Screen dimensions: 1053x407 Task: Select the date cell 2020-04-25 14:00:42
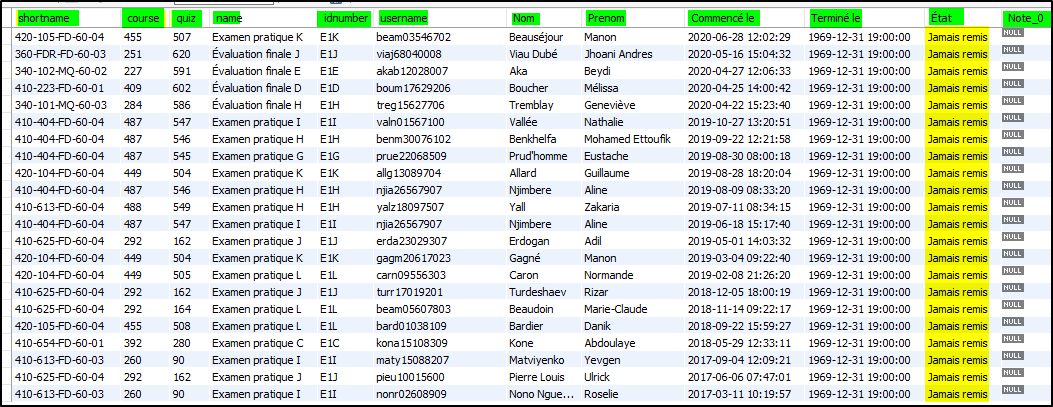[739, 88]
